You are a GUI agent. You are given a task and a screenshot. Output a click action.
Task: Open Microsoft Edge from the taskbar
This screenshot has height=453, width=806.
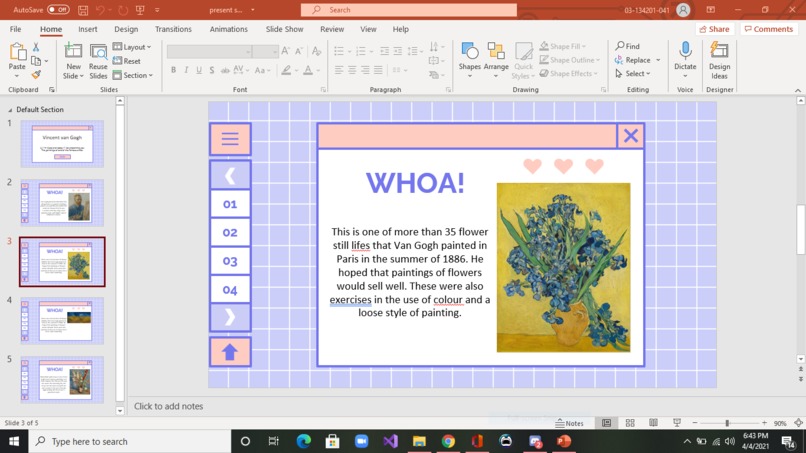coord(303,441)
